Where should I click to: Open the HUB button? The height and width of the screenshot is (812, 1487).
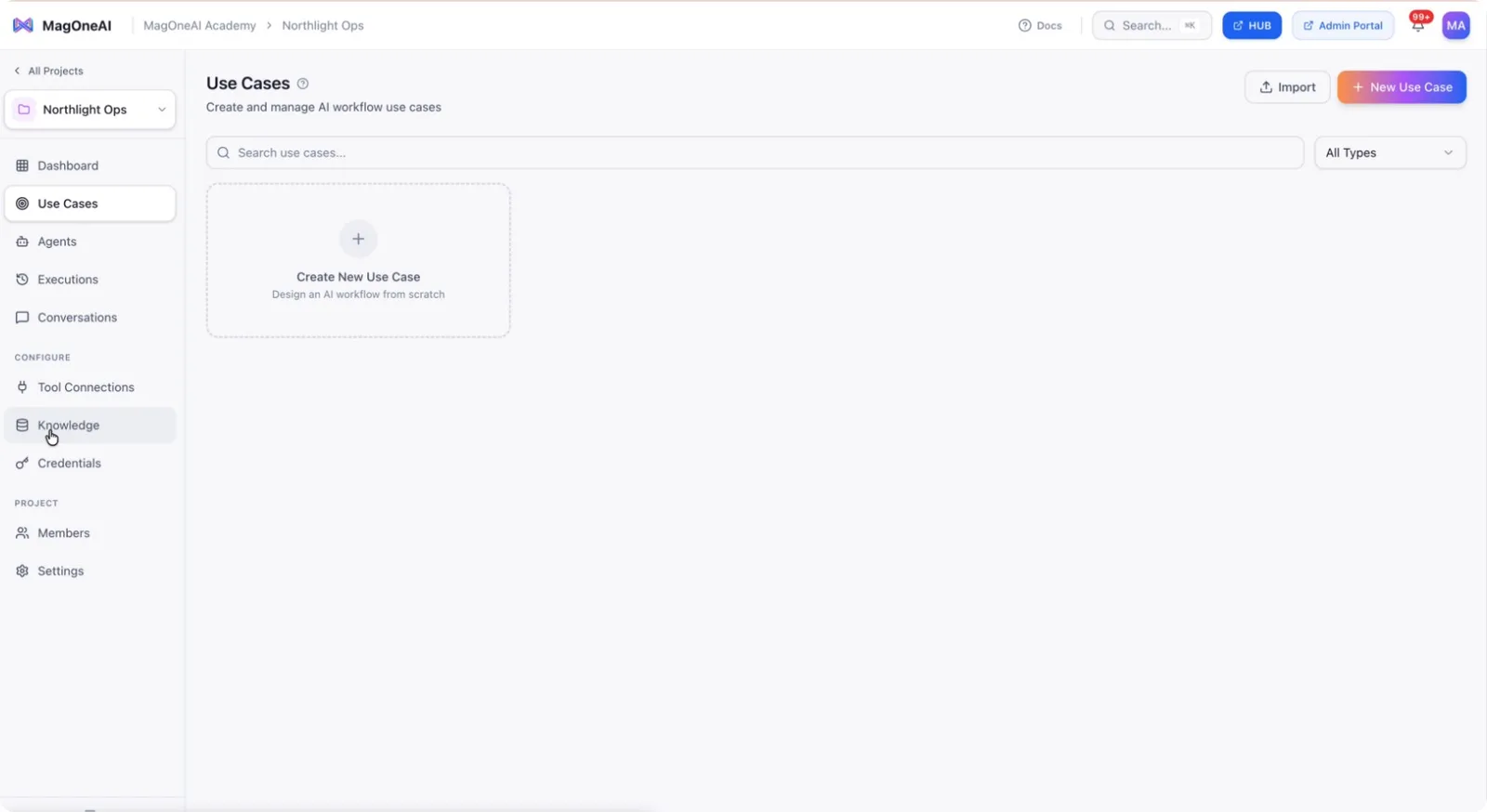[x=1252, y=25]
